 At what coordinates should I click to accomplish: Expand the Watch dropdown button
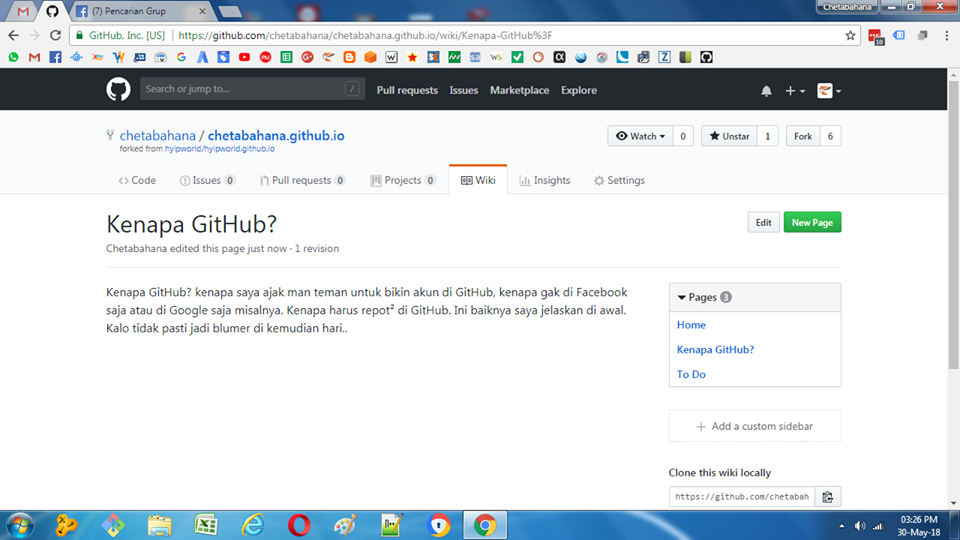click(x=640, y=136)
